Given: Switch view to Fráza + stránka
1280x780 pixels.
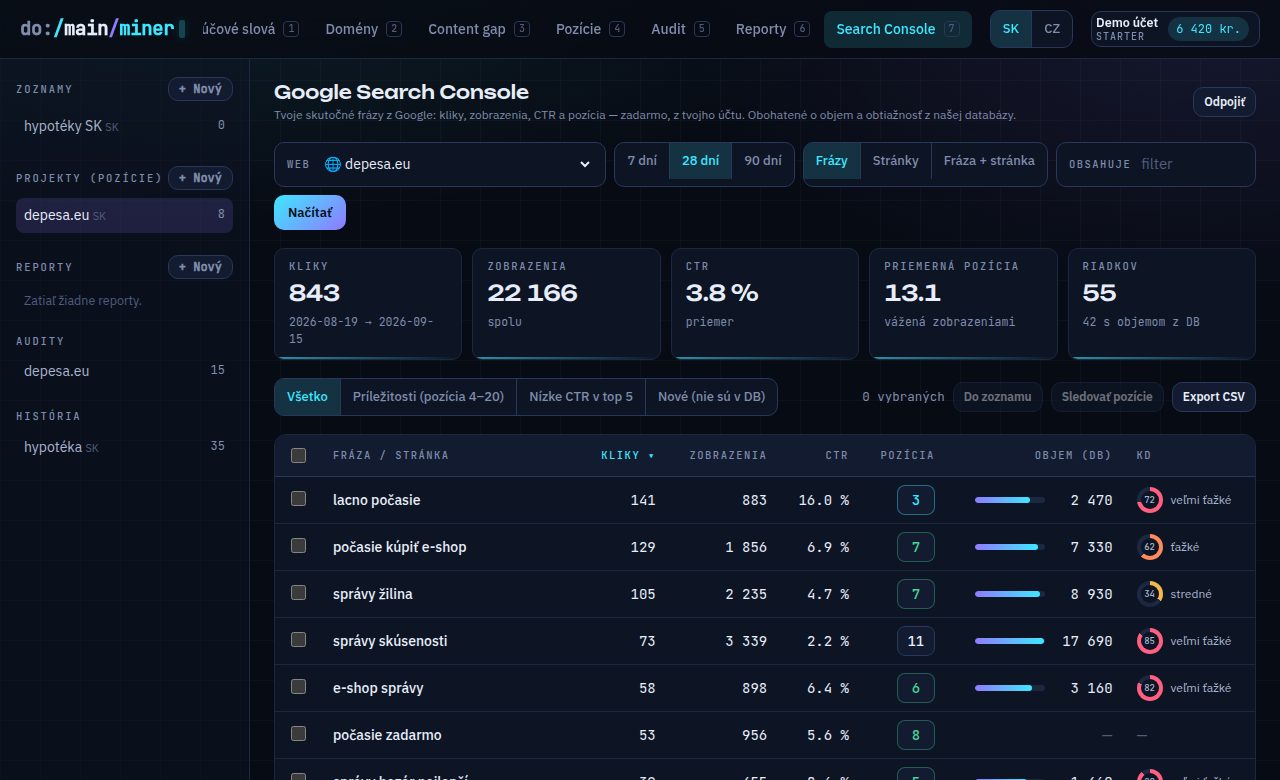Looking at the screenshot, I should click(x=989, y=161).
